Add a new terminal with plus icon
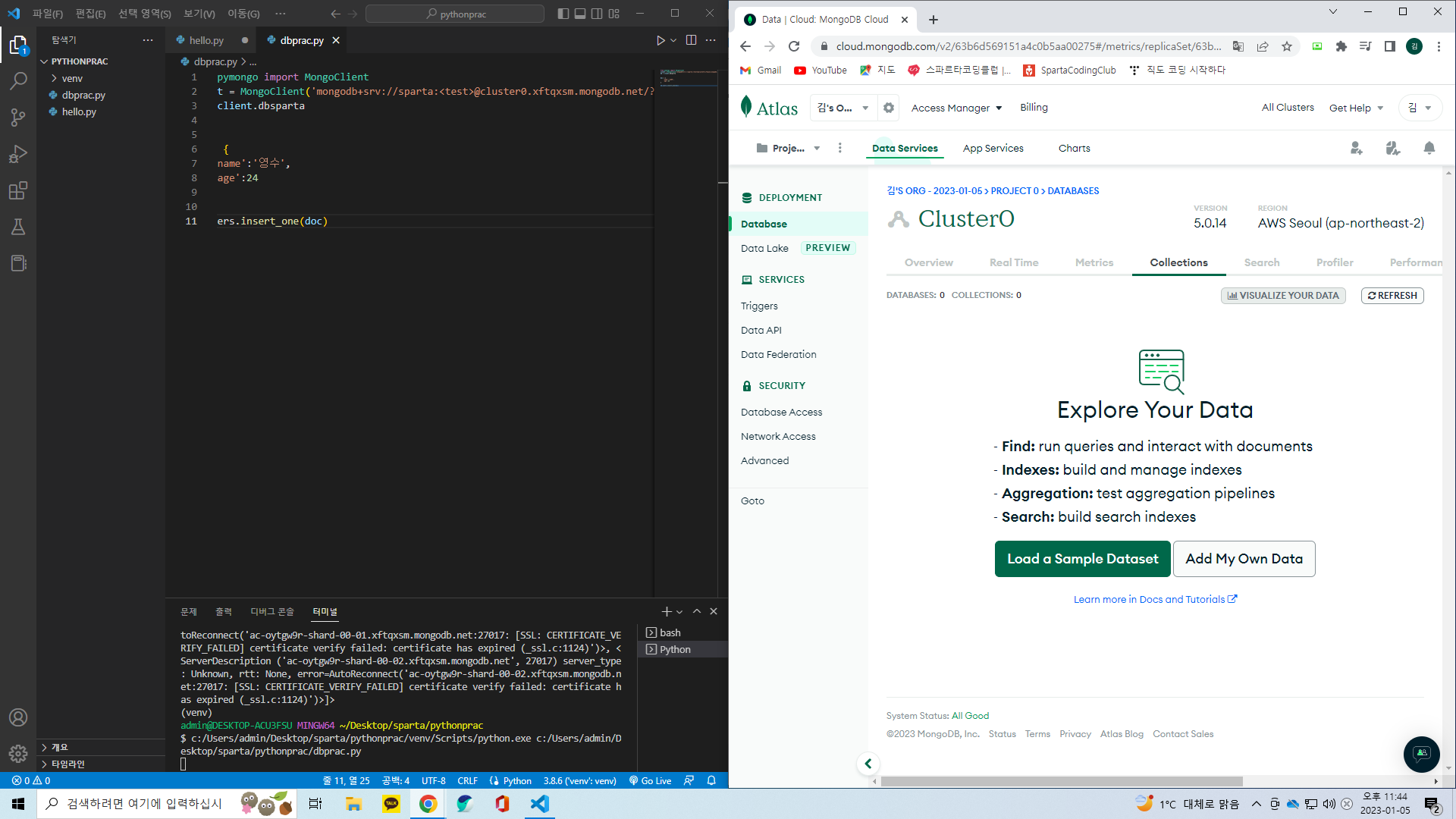The width and height of the screenshot is (1456, 819). [667, 611]
